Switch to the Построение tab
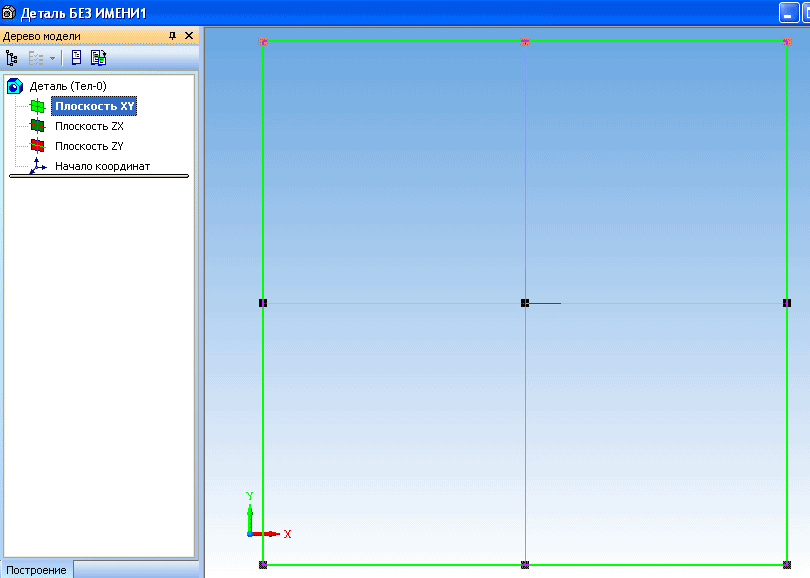Image resolution: width=810 pixels, height=578 pixels. [36, 570]
